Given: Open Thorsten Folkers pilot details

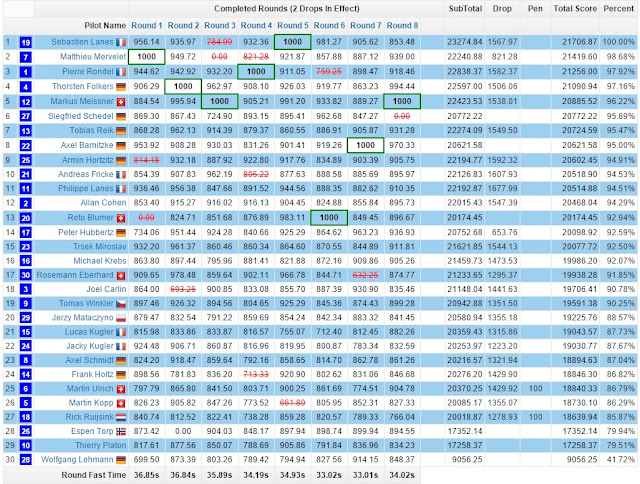Looking at the screenshot, I should 82,86.
